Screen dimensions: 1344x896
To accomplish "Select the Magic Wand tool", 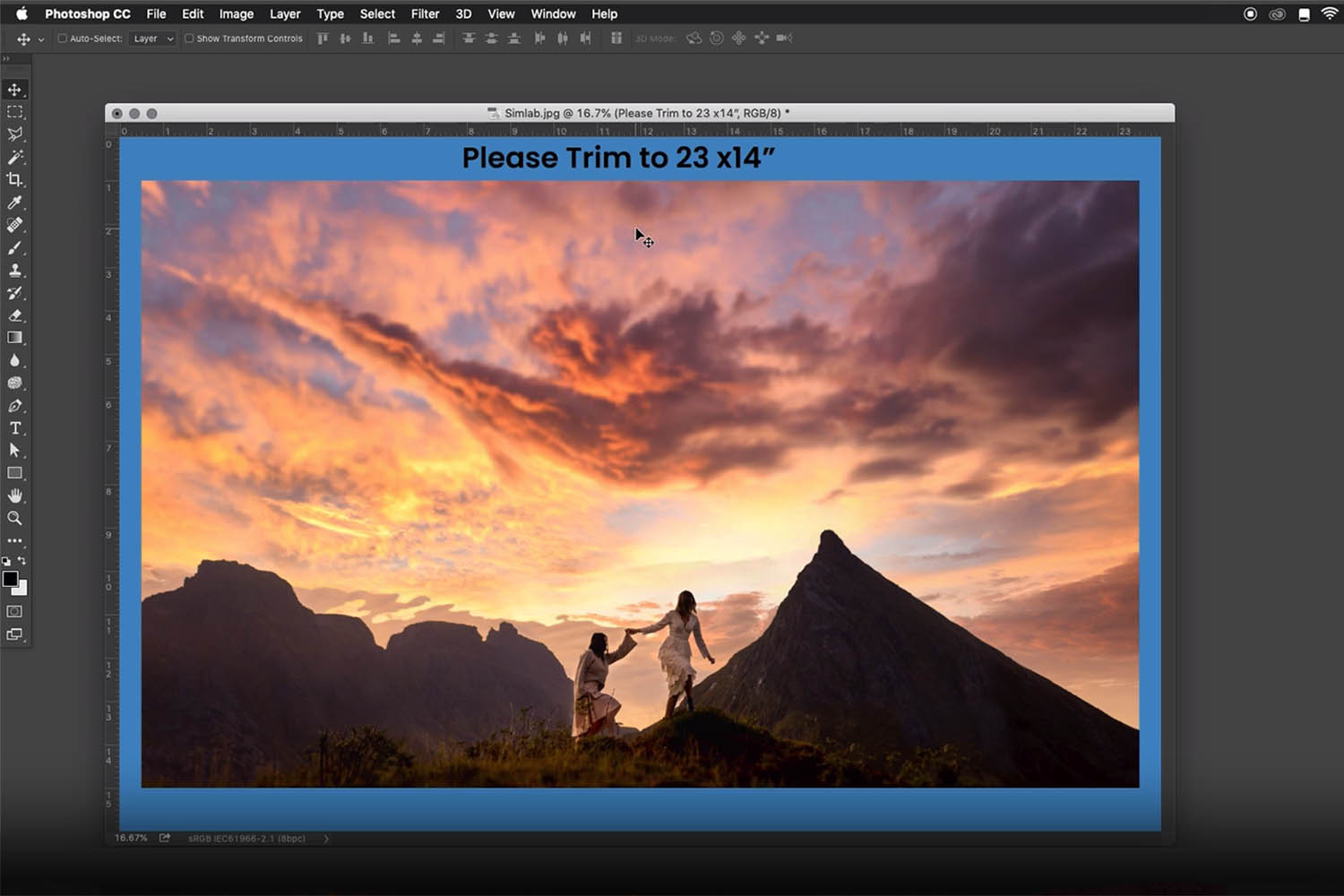I will (14, 157).
